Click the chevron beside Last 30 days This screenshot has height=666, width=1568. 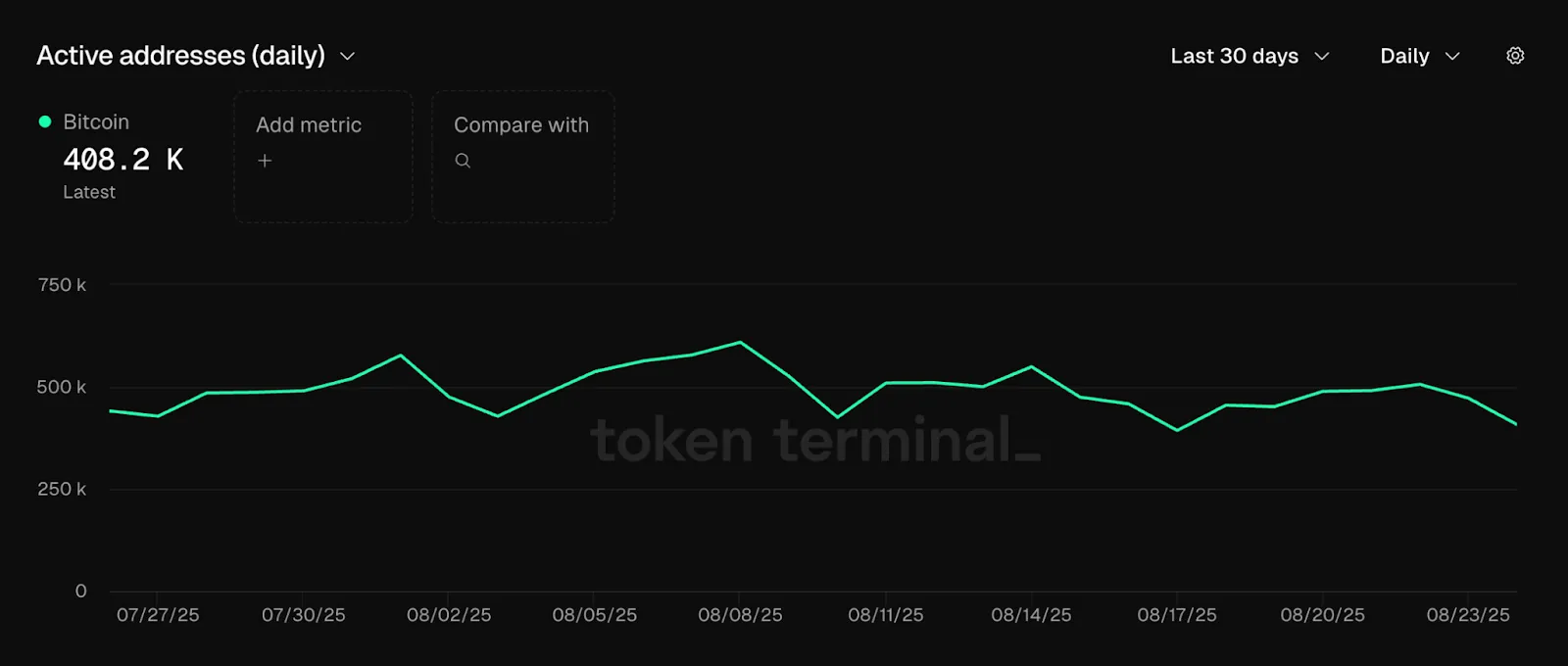1322,57
